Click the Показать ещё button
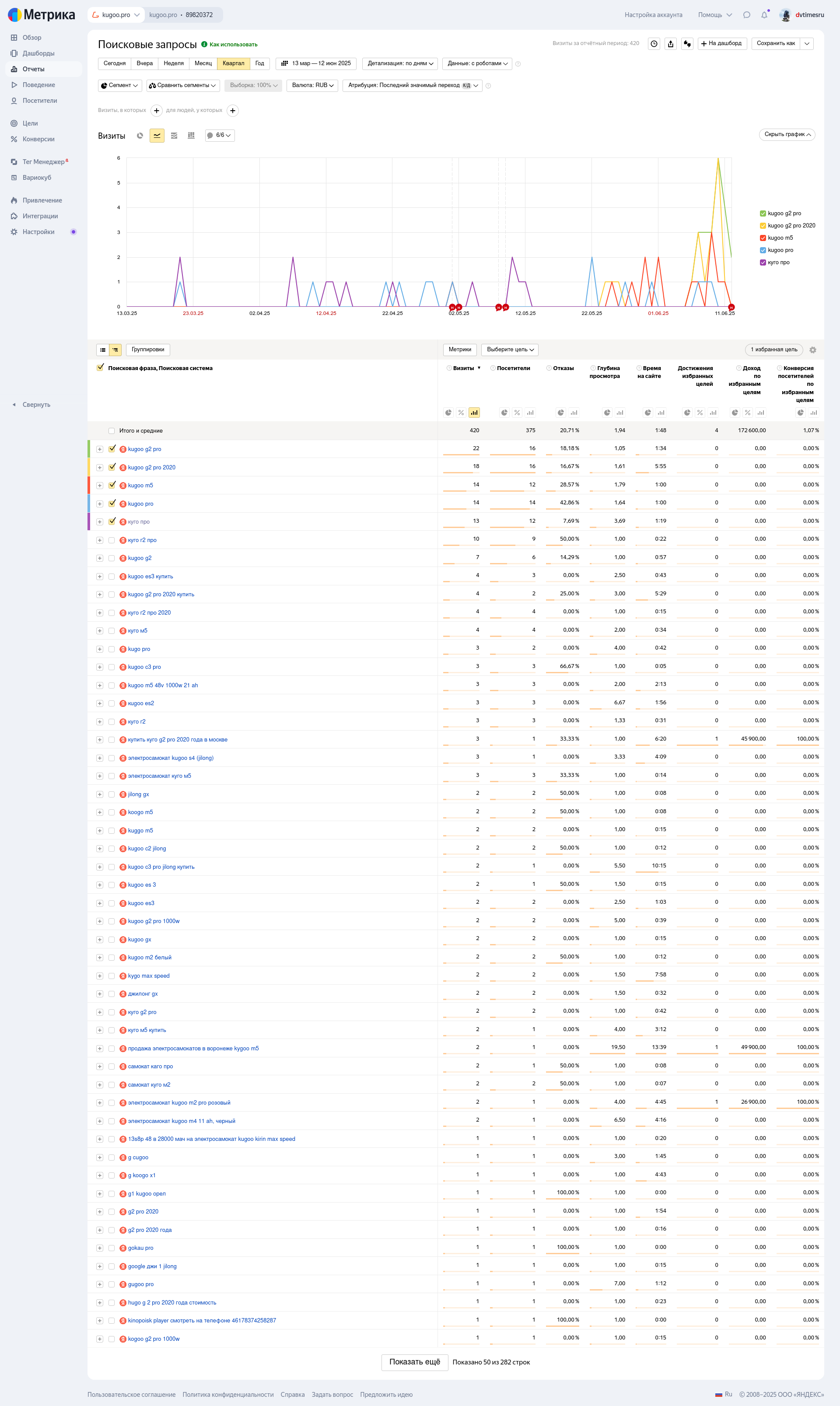Screen dimensions: 840x1406 click(414, 1361)
